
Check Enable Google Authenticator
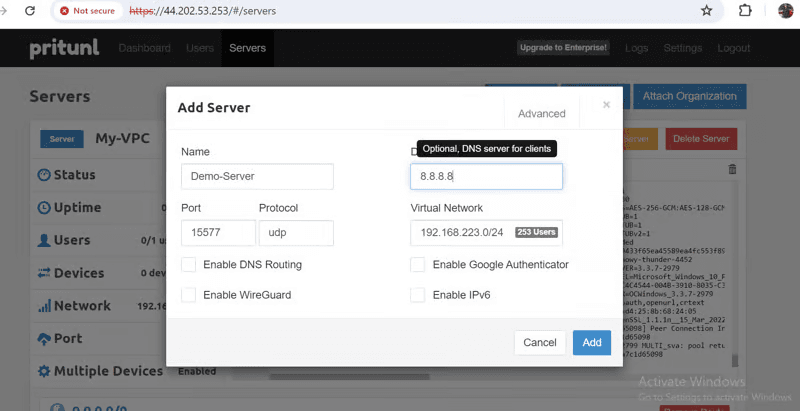click(x=418, y=265)
